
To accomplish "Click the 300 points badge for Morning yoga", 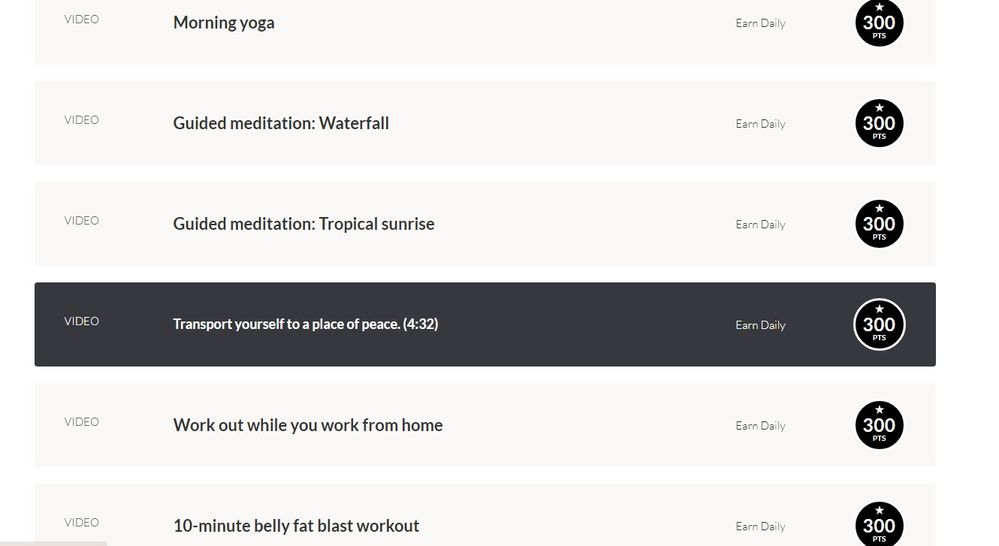I will click(x=879, y=23).
